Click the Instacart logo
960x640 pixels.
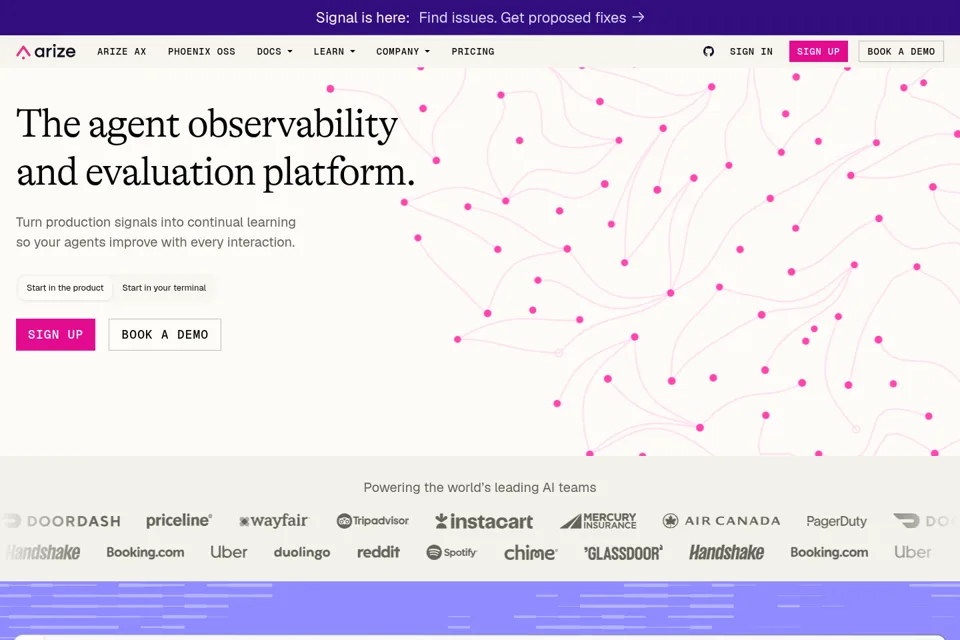click(484, 521)
